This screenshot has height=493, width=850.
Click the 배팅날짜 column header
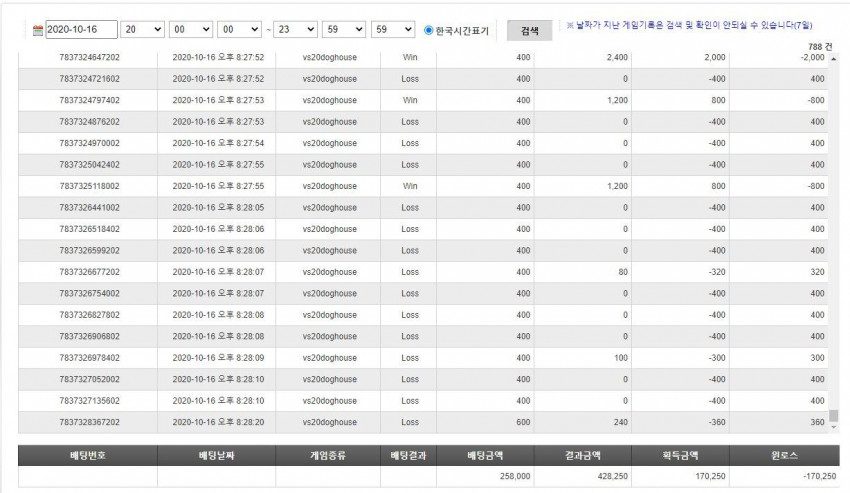point(216,456)
